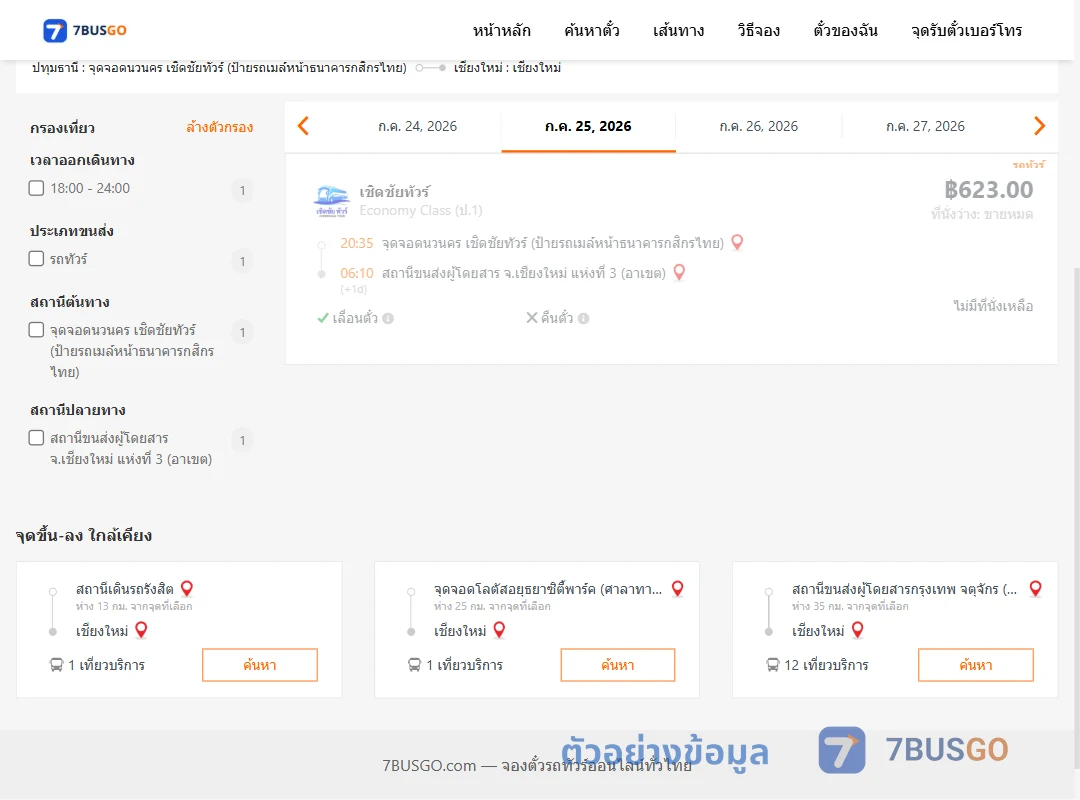Click the 7BUSGO footer logo

click(913, 750)
